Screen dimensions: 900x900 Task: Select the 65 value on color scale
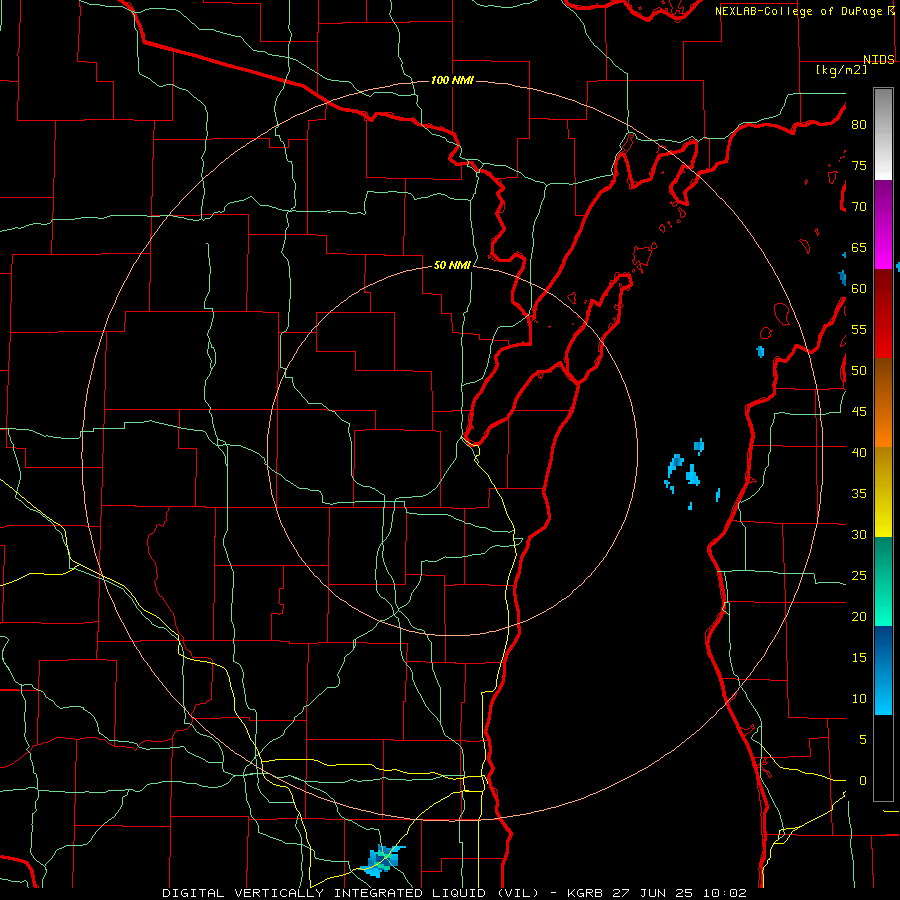[x=859, y=247]
